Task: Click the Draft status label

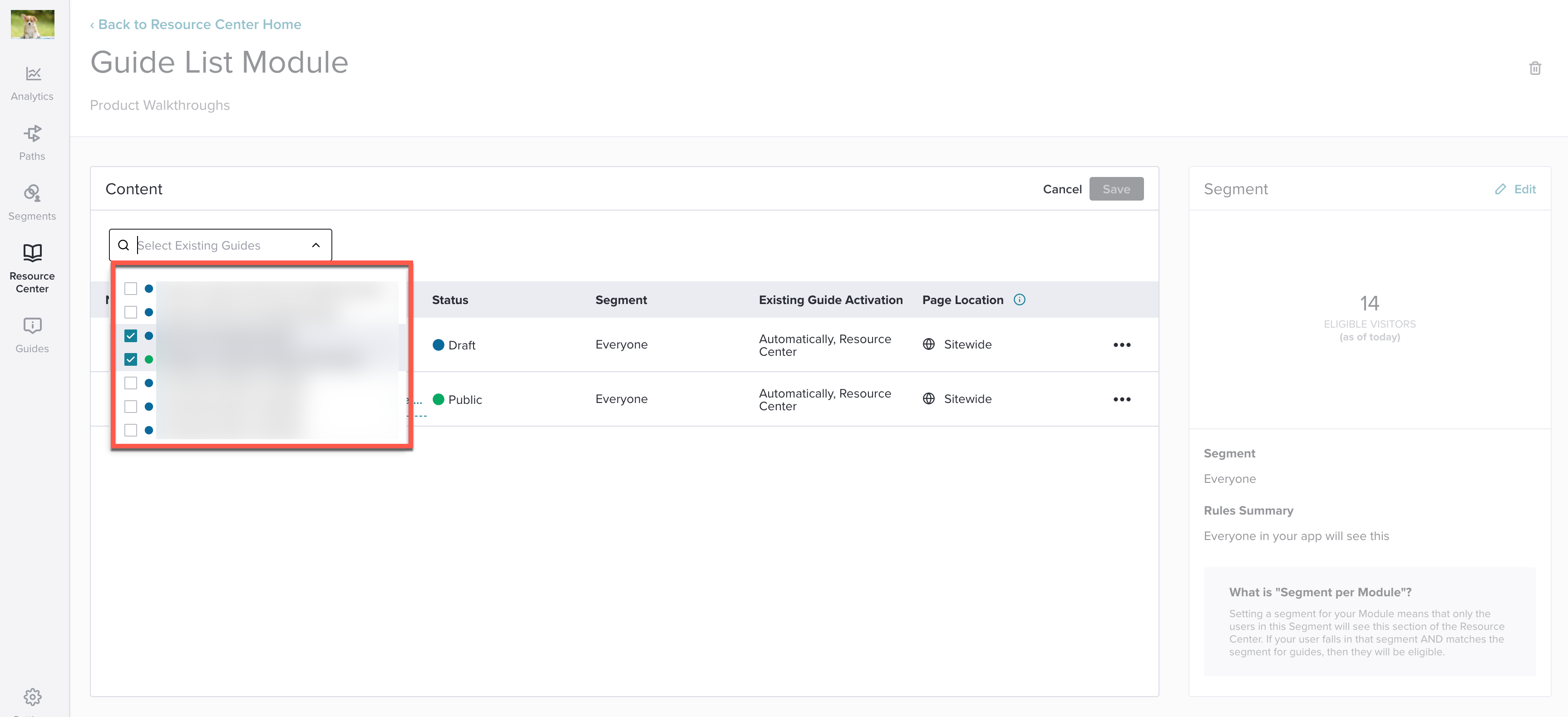Action: click(x=461, y=345)
